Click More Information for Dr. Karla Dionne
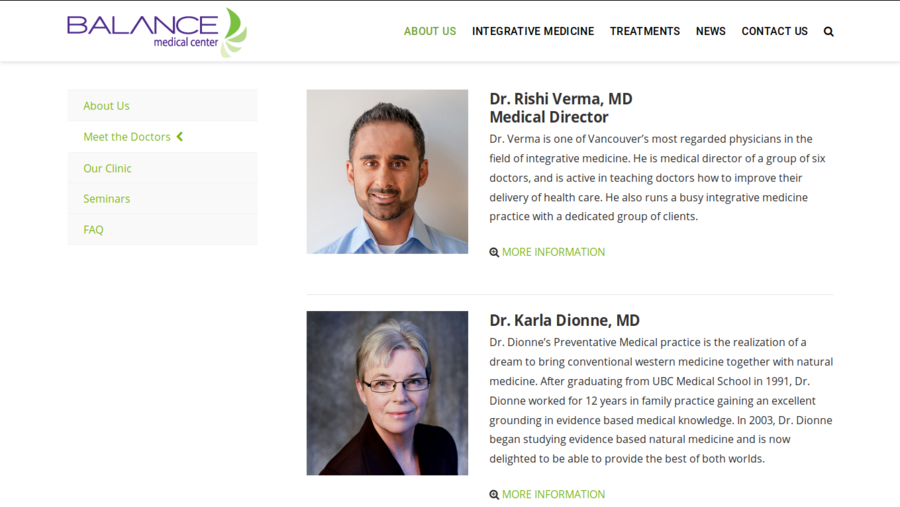Viewport: 900px width, 507px height. [x=553, y=494]
